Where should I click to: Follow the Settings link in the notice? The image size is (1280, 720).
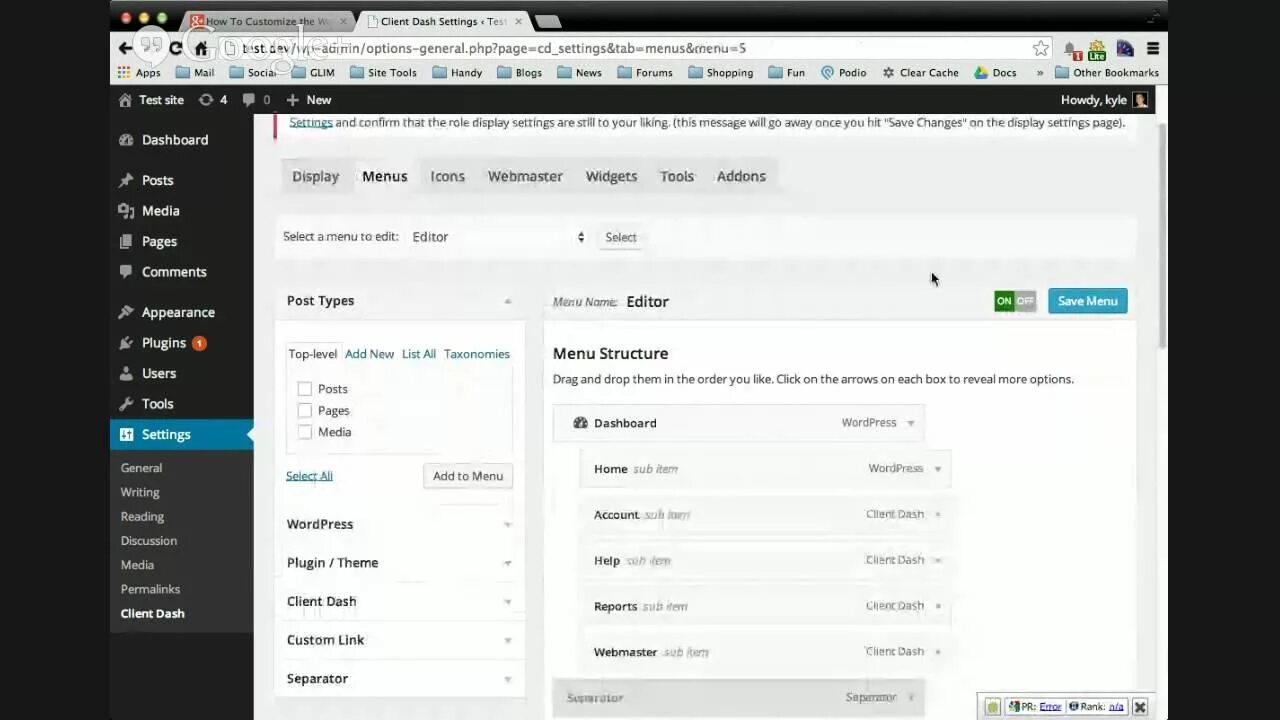pos(311,122)
